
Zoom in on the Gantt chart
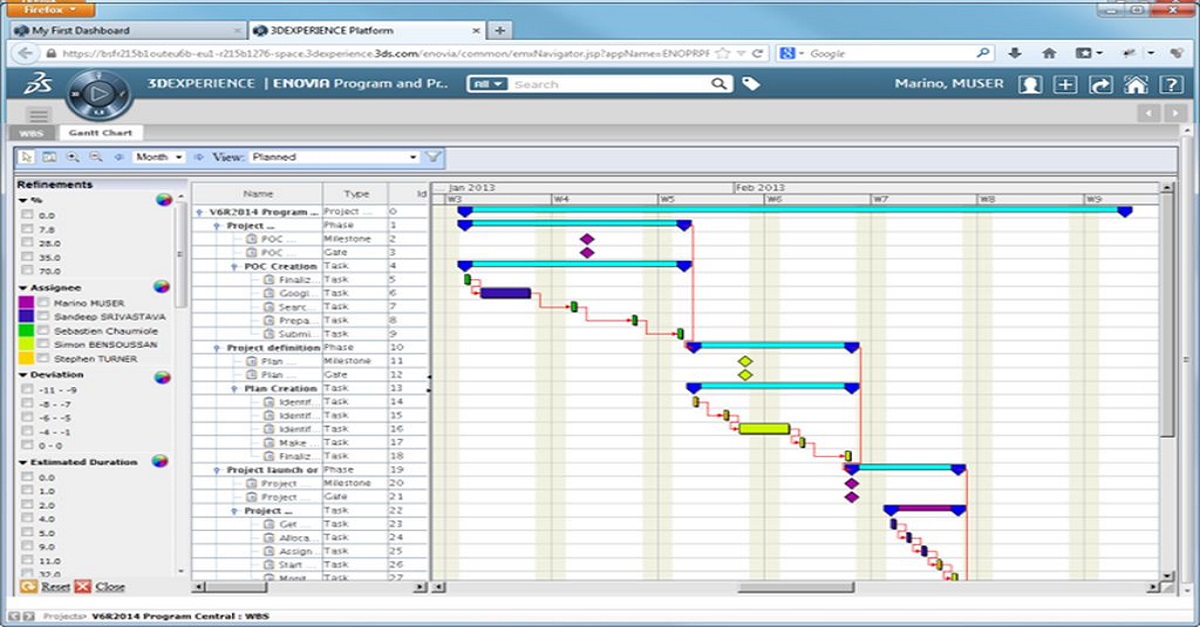click(72, 157)
